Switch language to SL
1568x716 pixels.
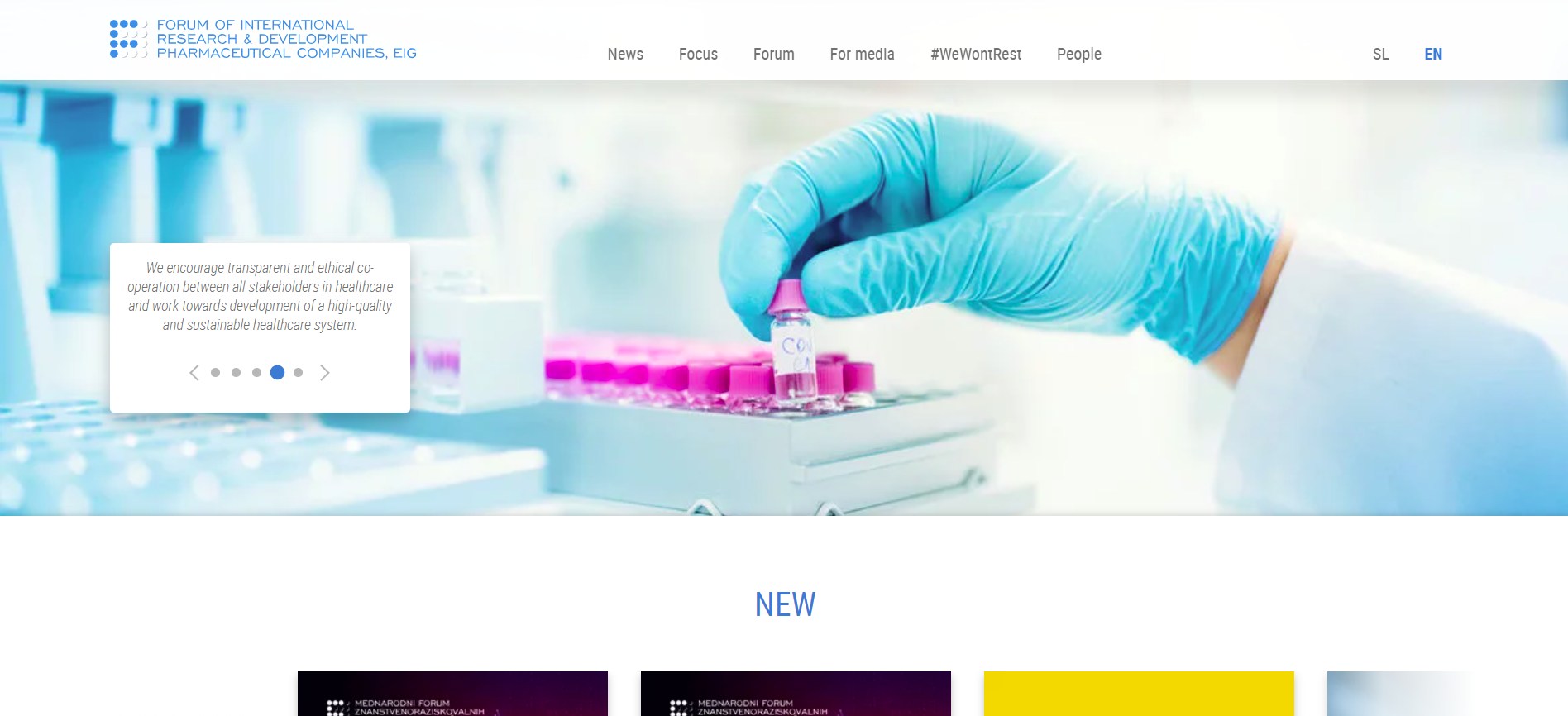pyautogui.click(x=1381, y=54)
